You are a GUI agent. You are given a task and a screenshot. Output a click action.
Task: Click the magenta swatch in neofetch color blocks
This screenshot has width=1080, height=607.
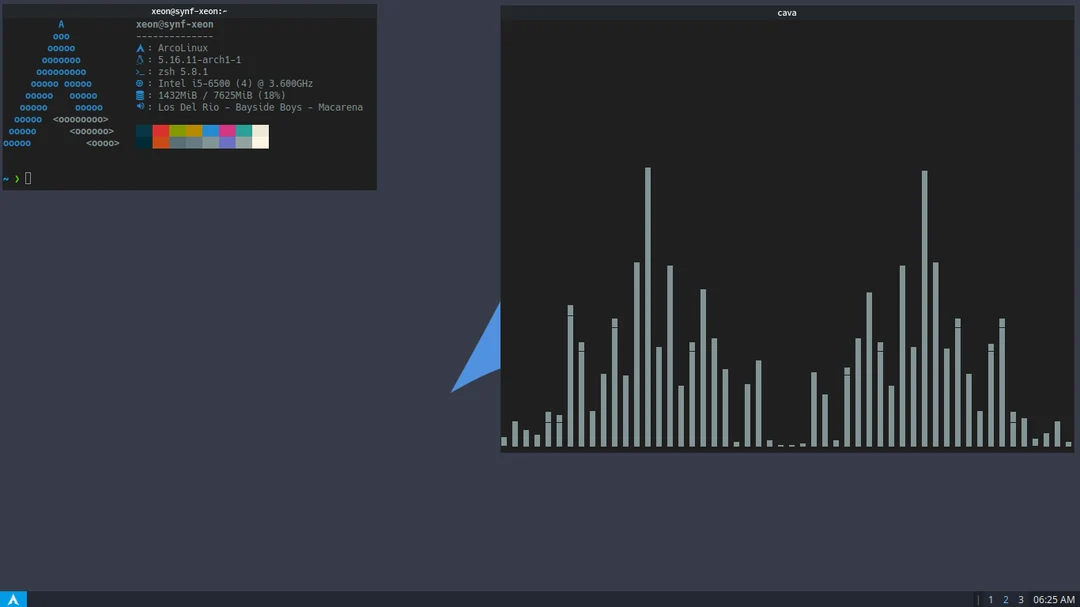[x=227, y=131]
